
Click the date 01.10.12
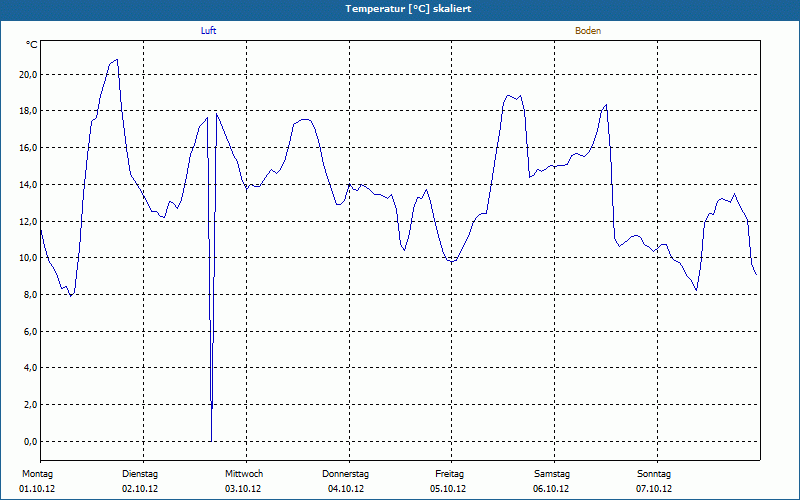click(37, 489)
